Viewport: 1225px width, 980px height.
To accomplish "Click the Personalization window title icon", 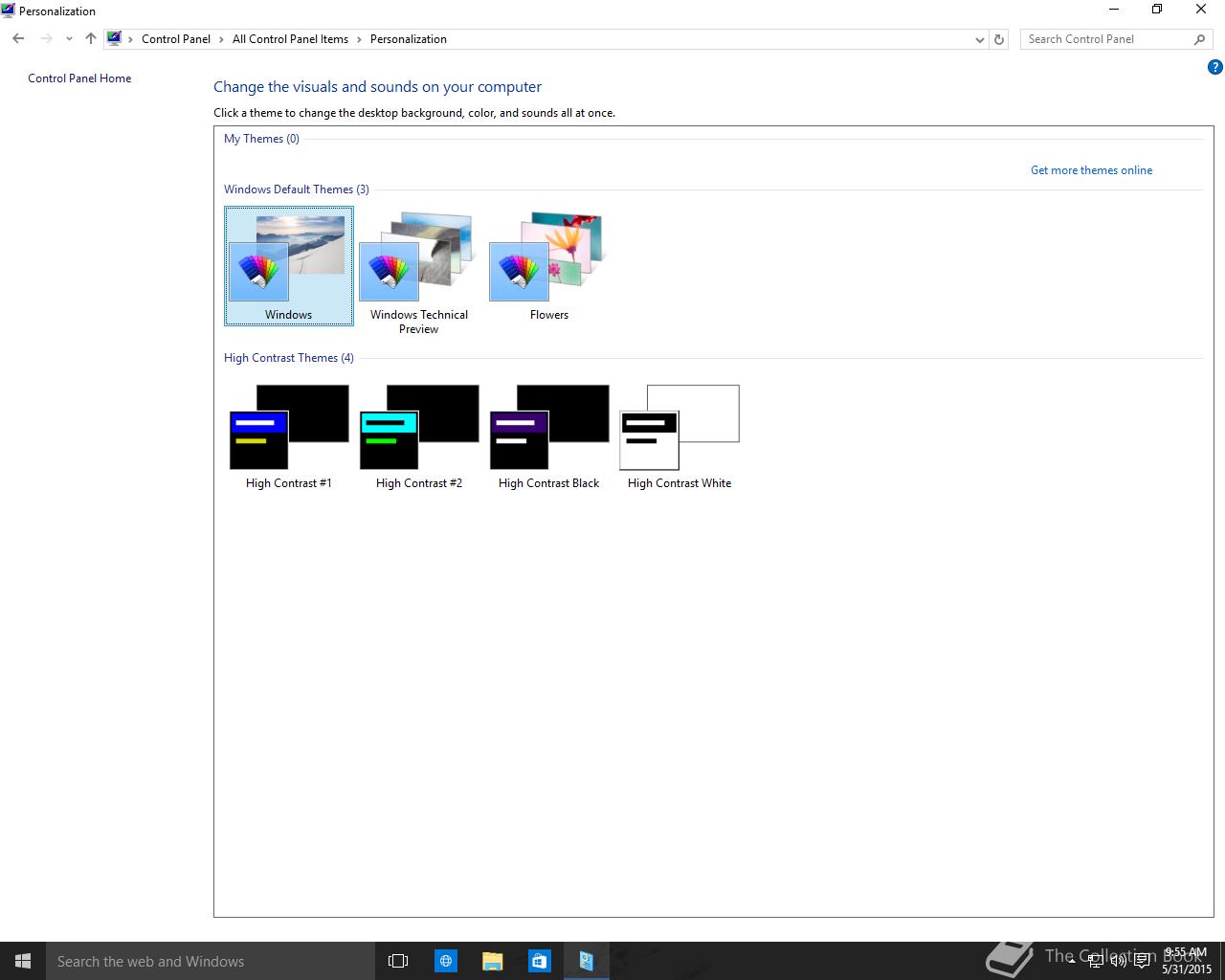I will pos(8,11).
